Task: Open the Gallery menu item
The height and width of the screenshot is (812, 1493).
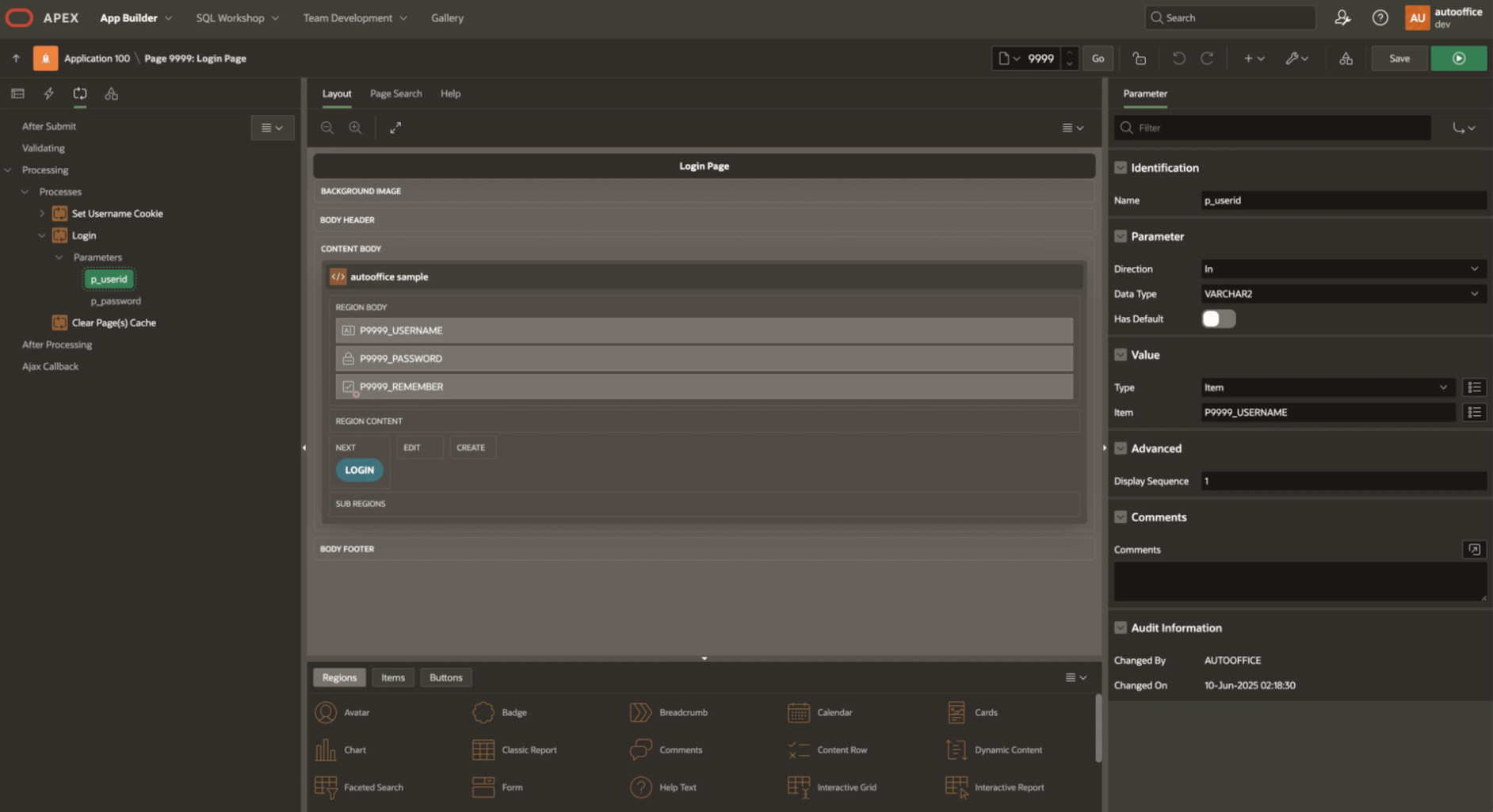Action: 447,17
